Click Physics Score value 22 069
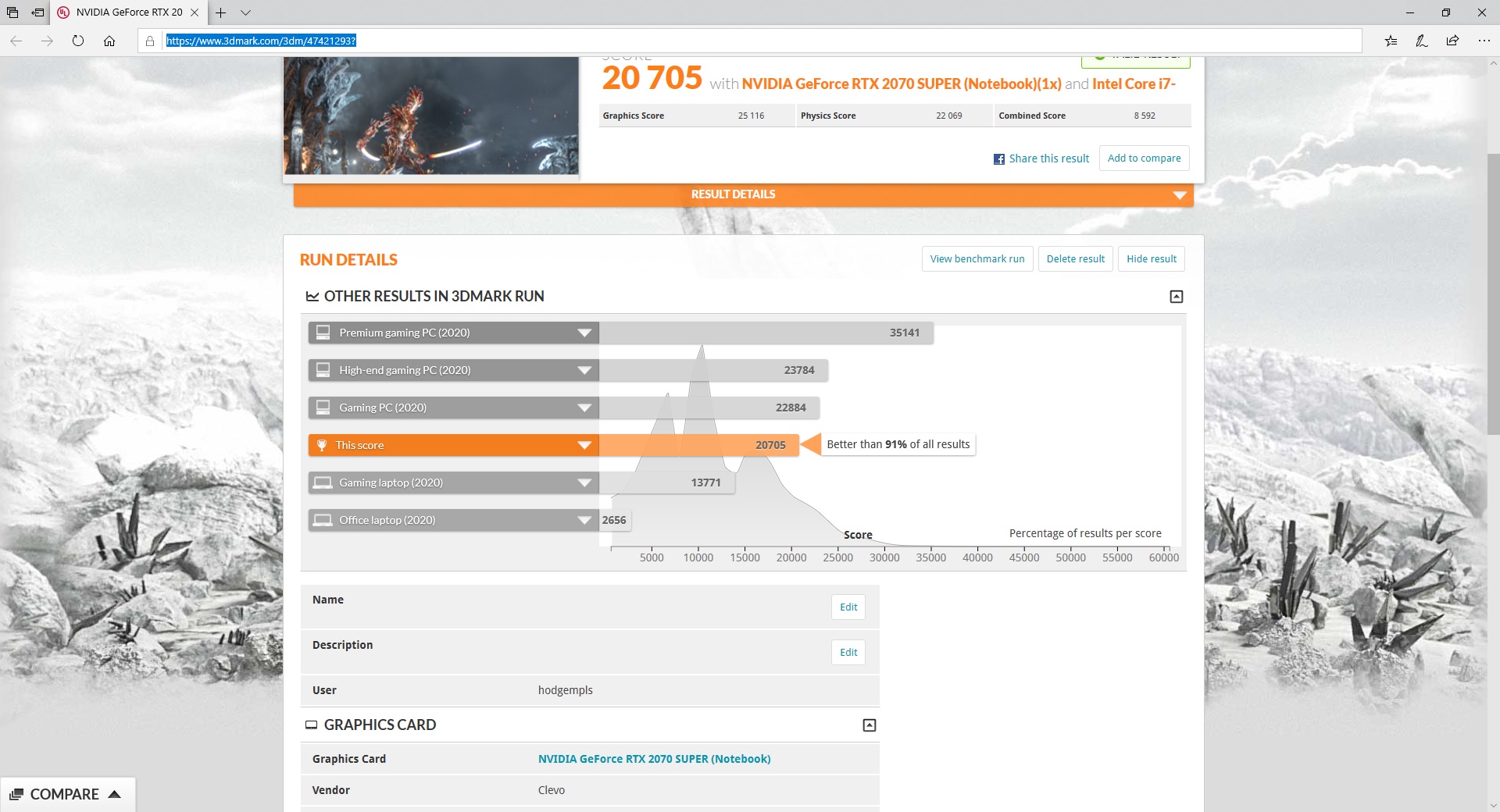The height and width of the screenshot is (812, 1500). (948, 116)
